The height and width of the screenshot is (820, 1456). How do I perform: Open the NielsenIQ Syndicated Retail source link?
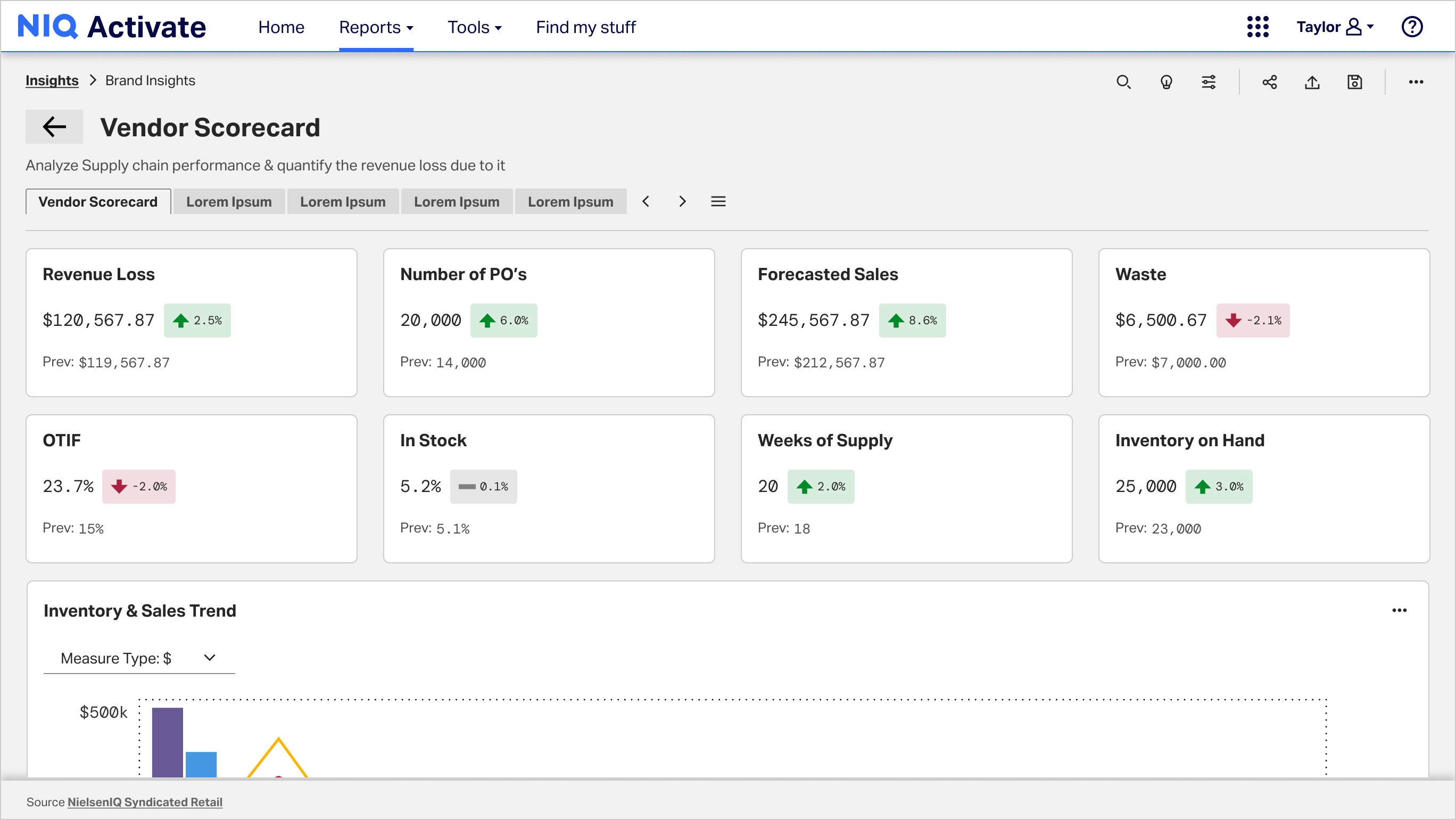coord(145,802)
